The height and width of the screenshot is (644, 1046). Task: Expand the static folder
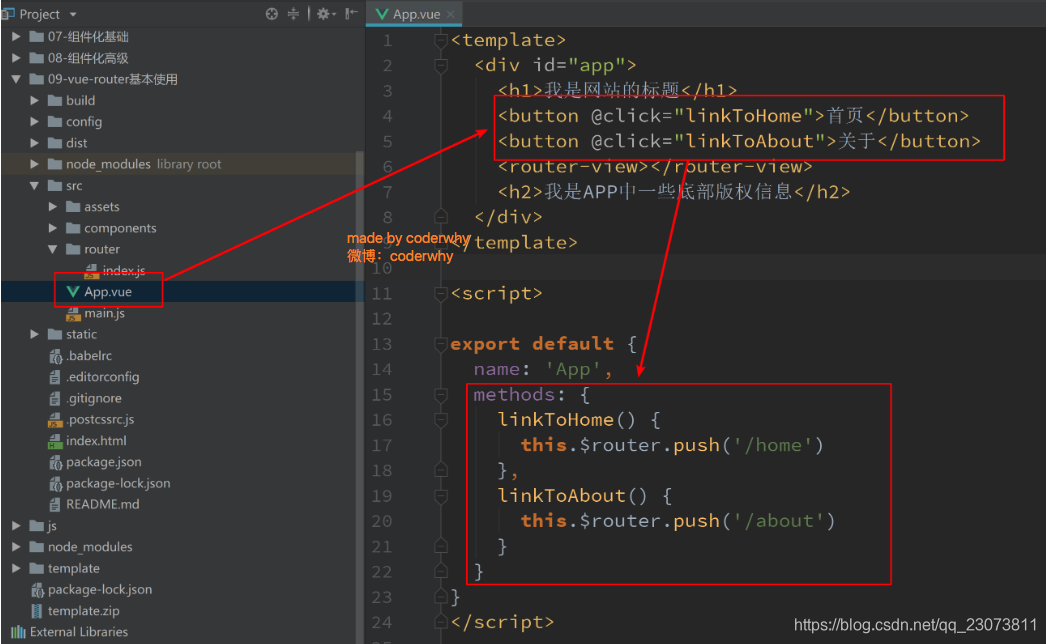click(34, 334)
